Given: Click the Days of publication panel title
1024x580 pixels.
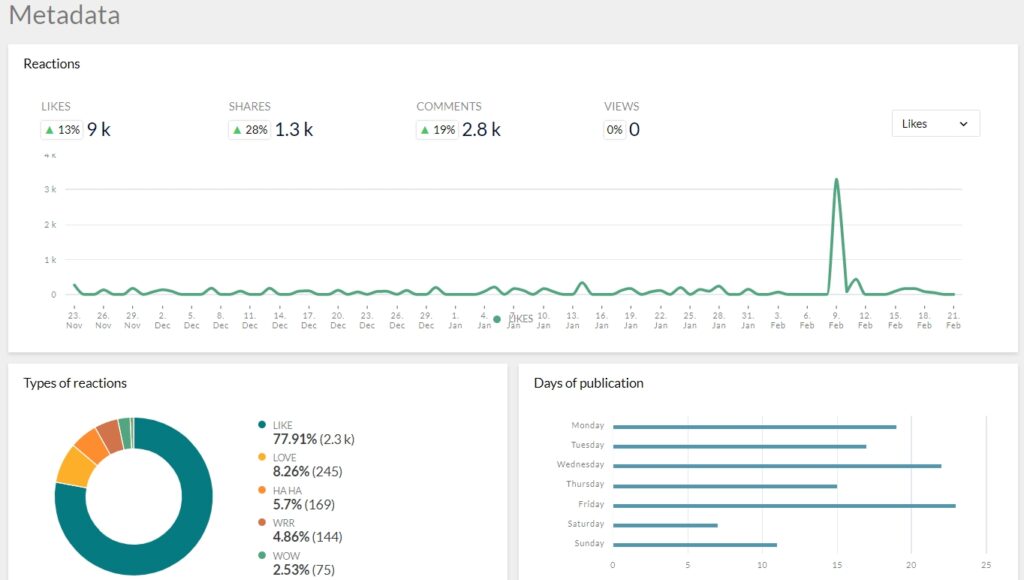Looking at the screenshot, I should pos(588,383).
